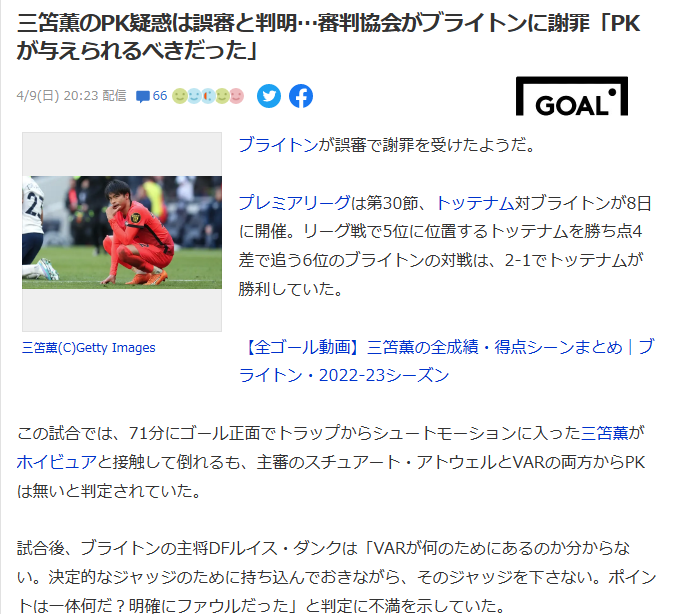Open the ホイビュア player link

tap(57, 462)
